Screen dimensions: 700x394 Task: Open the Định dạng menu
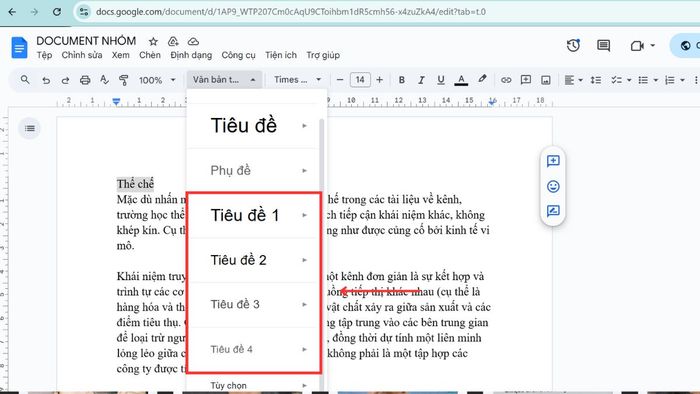click(x=191, y=55)
